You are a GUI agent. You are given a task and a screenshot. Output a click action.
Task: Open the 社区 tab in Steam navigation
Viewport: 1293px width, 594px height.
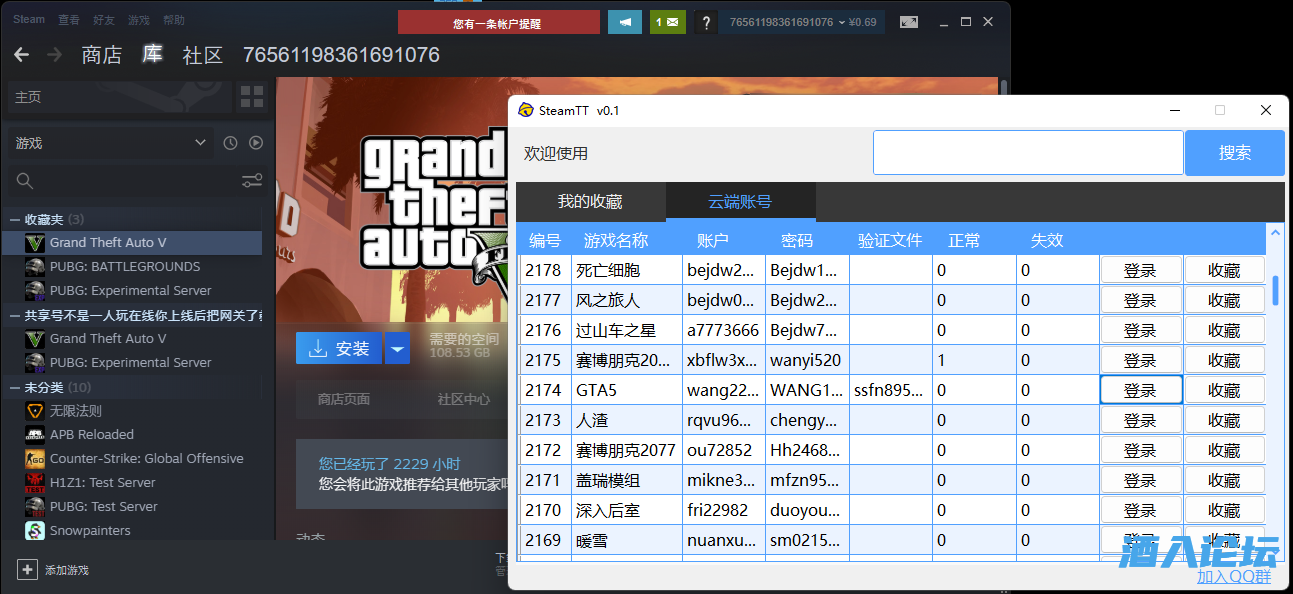click(x=202, y=54)
